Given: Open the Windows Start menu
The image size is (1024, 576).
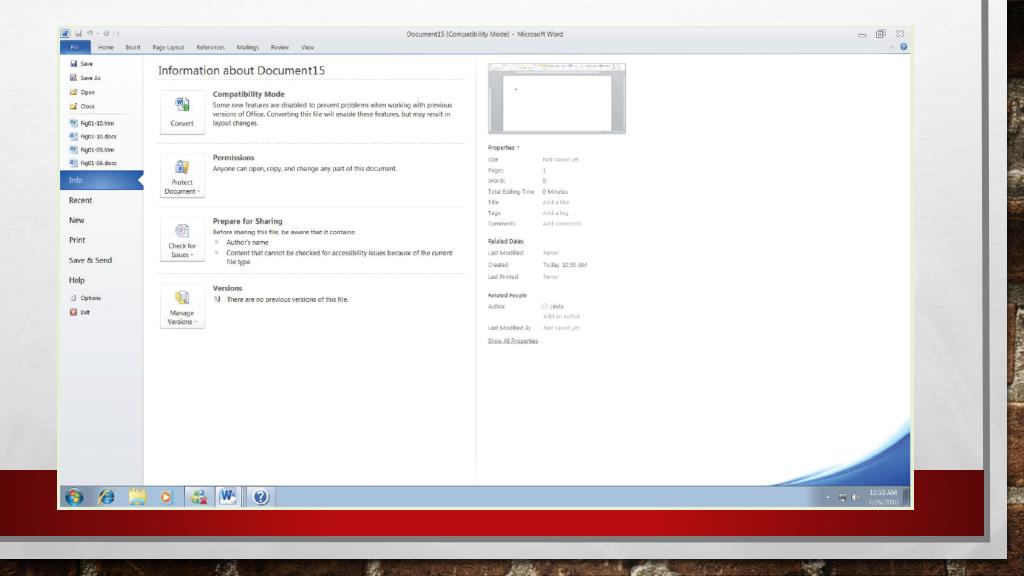Looking at the screenshot, I should [x=74, y=497].
